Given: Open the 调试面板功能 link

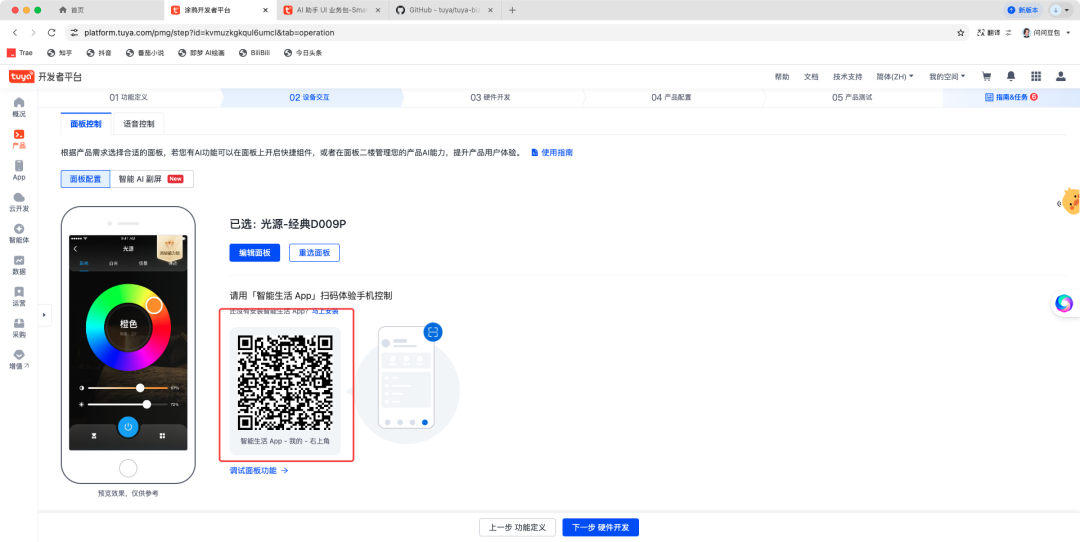Looking at the screenshot, I should click(259, 470).
